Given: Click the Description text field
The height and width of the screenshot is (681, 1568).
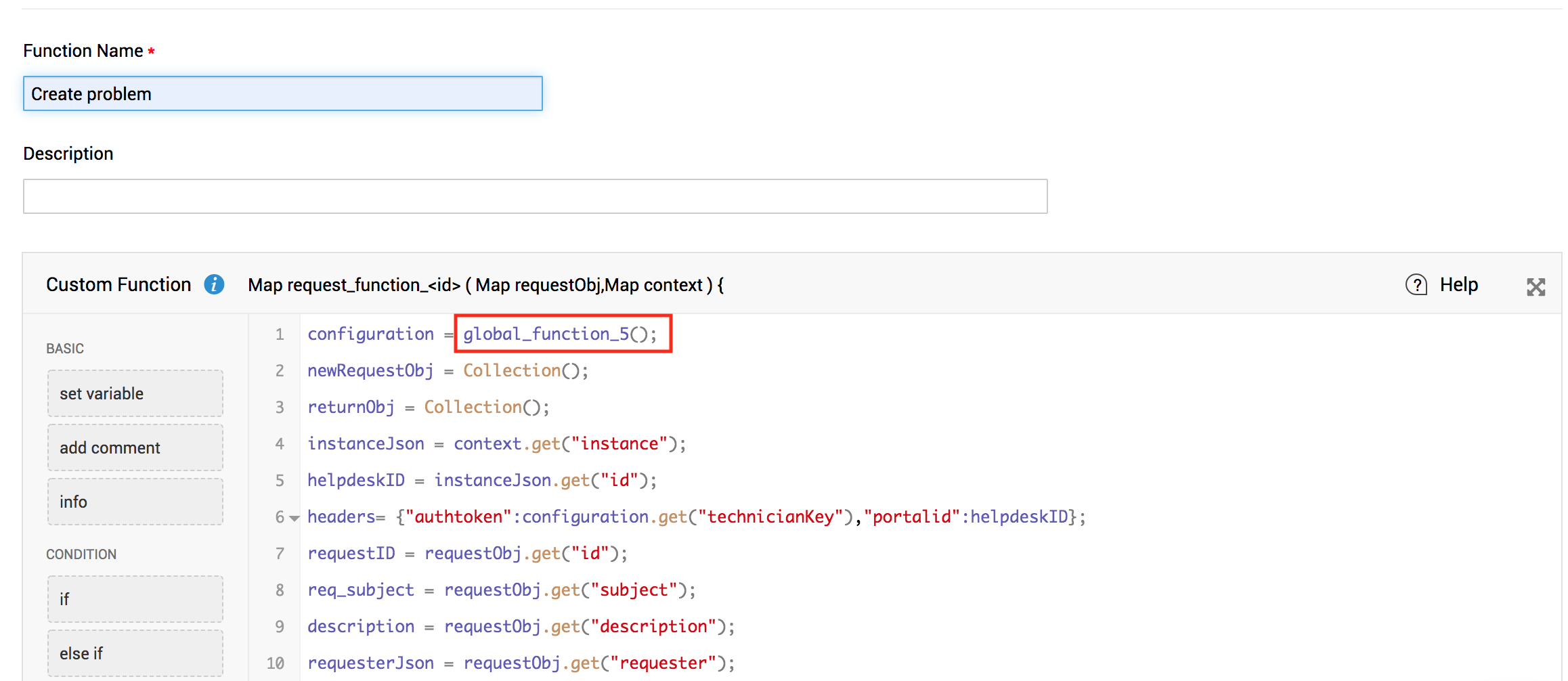Looking at the screenshot, I should (535, 196).
